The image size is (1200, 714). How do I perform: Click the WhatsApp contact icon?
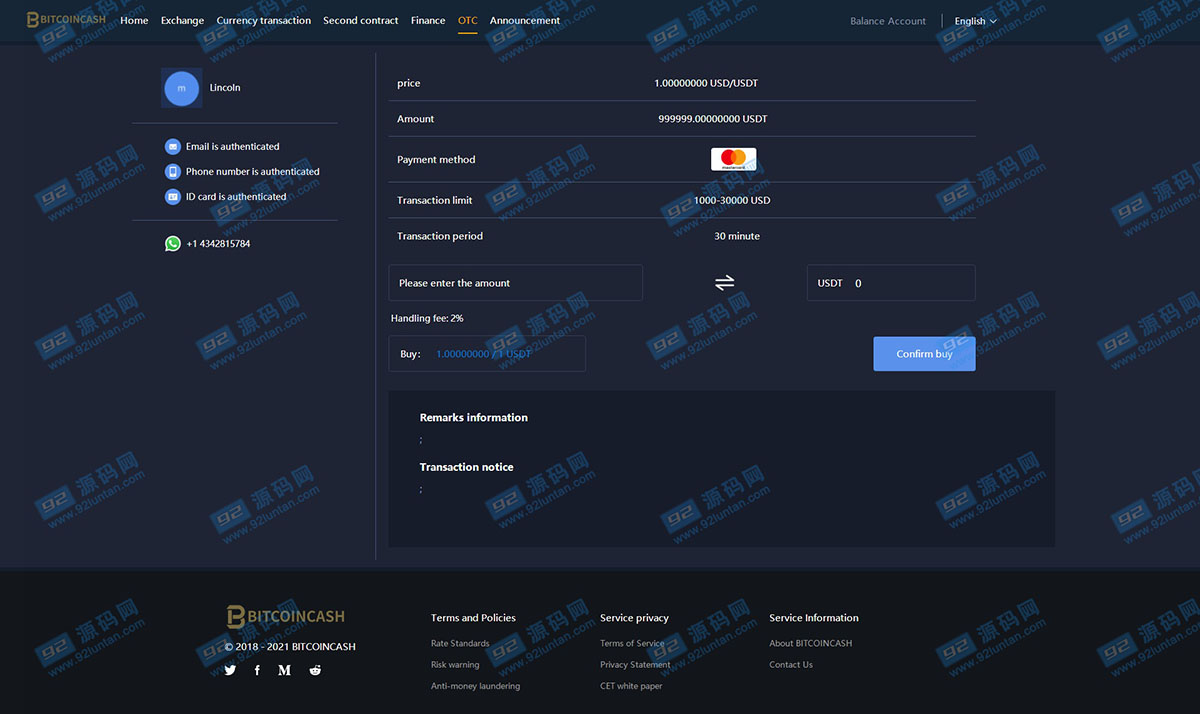click(x=173, y=243)
